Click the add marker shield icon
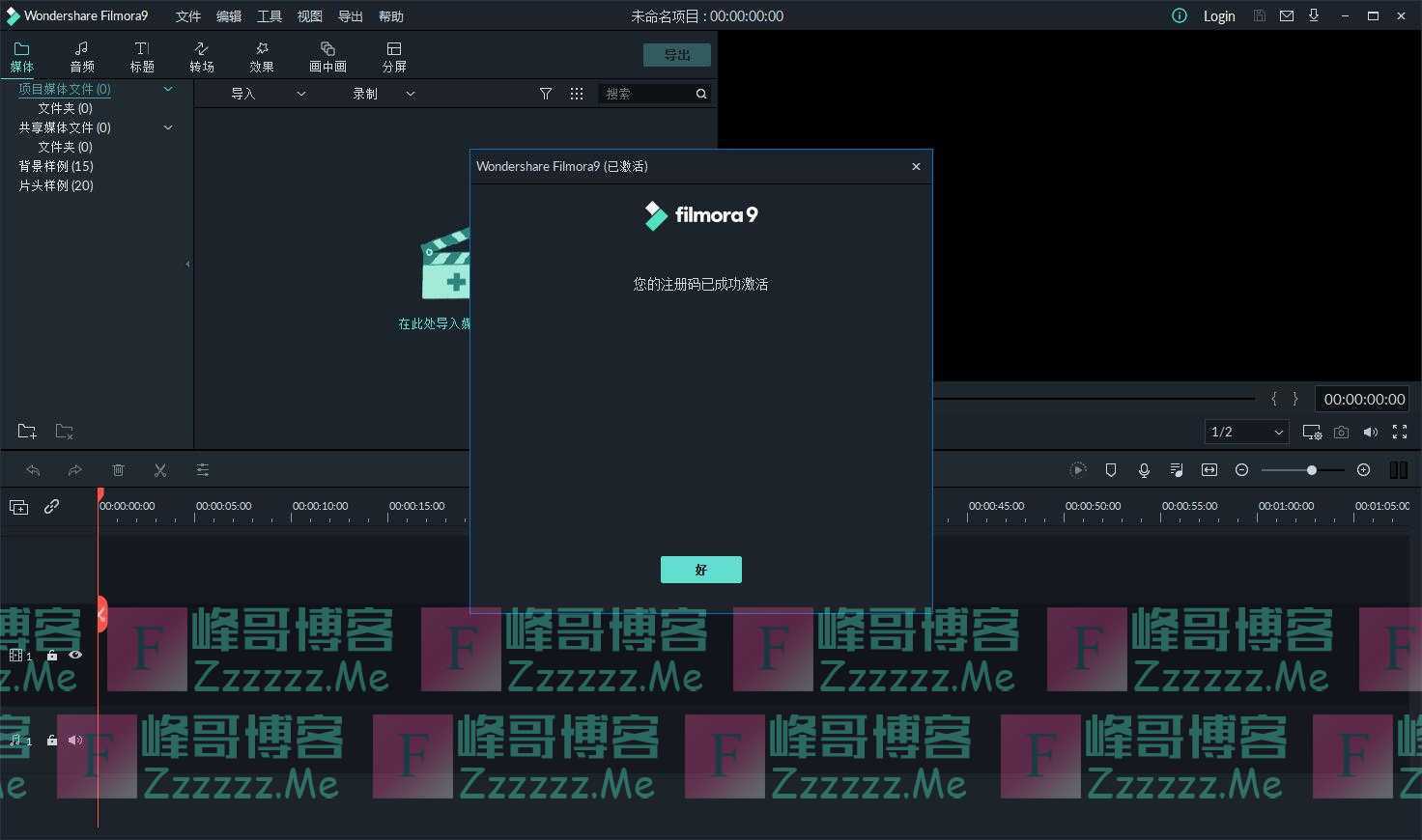The height and width of the screenshot is (840, 1422). coord(1111,470)
